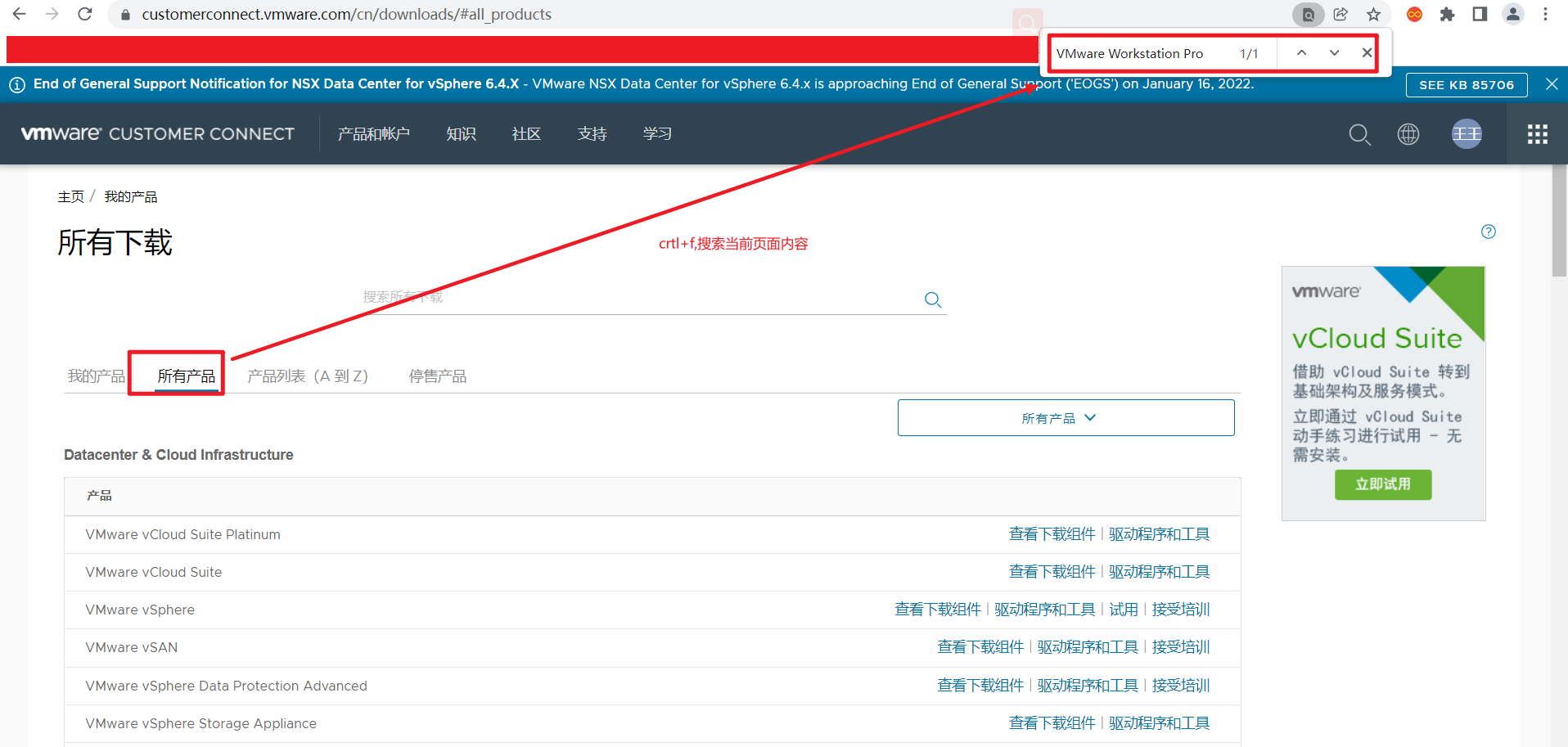The height and width of the screenshot is (747, 1568).
Task: Expand the 所有产品 filter dropdown
Action: click(1065, 417)
